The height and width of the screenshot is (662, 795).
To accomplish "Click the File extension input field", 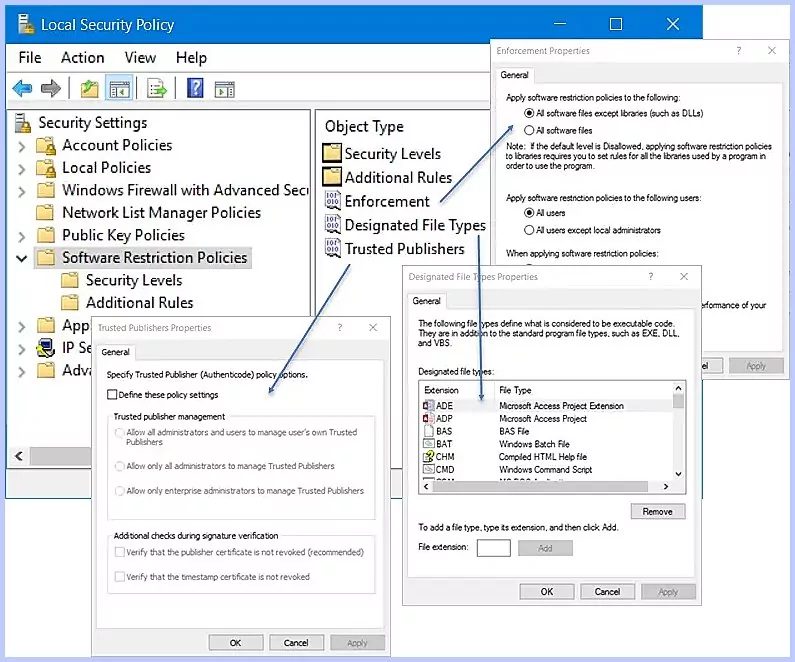I will [493, 548].
